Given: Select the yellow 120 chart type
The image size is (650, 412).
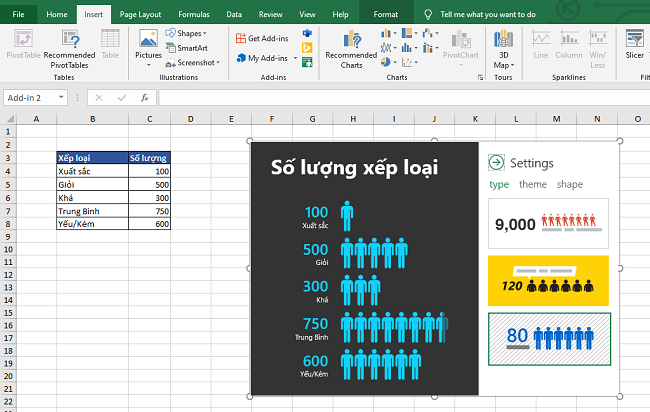Looking at the screenshot, I should 548,281.
